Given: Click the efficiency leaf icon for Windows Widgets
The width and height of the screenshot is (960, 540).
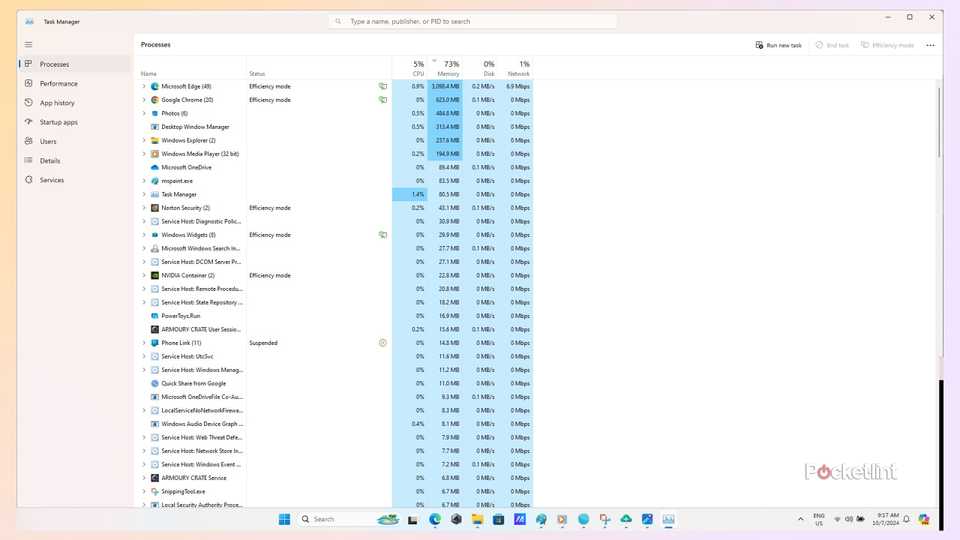Looking at the screenshot, I should coord(383,234).
